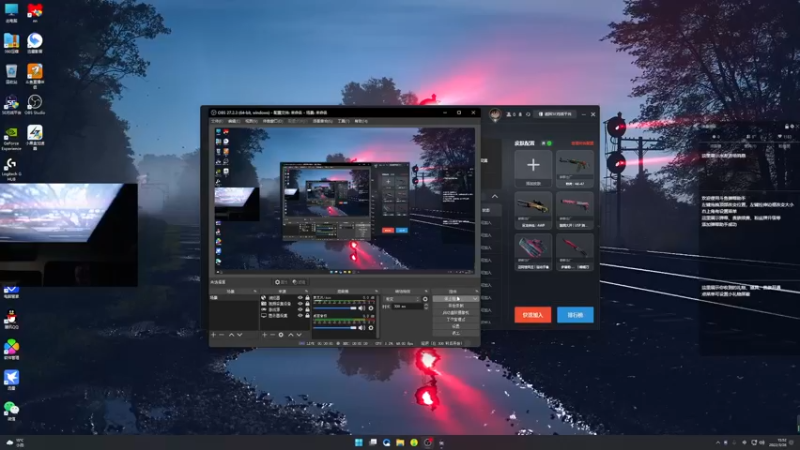
Task: Open the first mixer track's gear menu
Action: pos(371,308)
